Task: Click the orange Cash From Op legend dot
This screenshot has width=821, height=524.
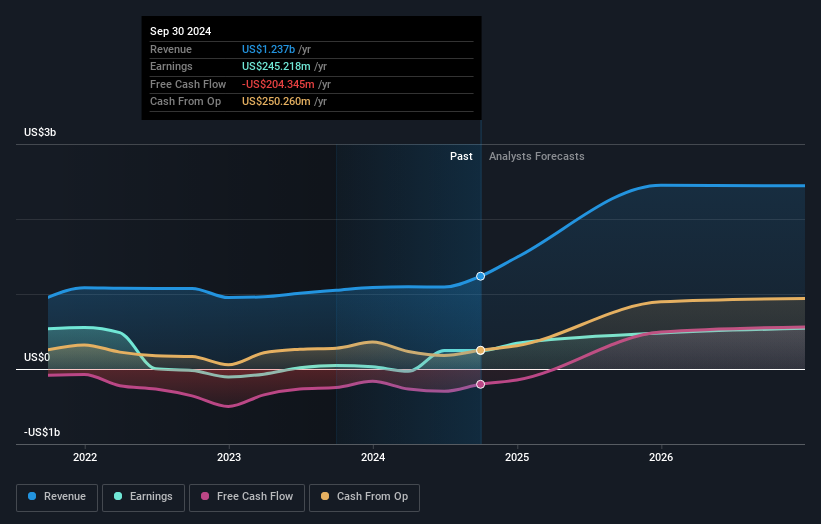Action: click(325, 496)
